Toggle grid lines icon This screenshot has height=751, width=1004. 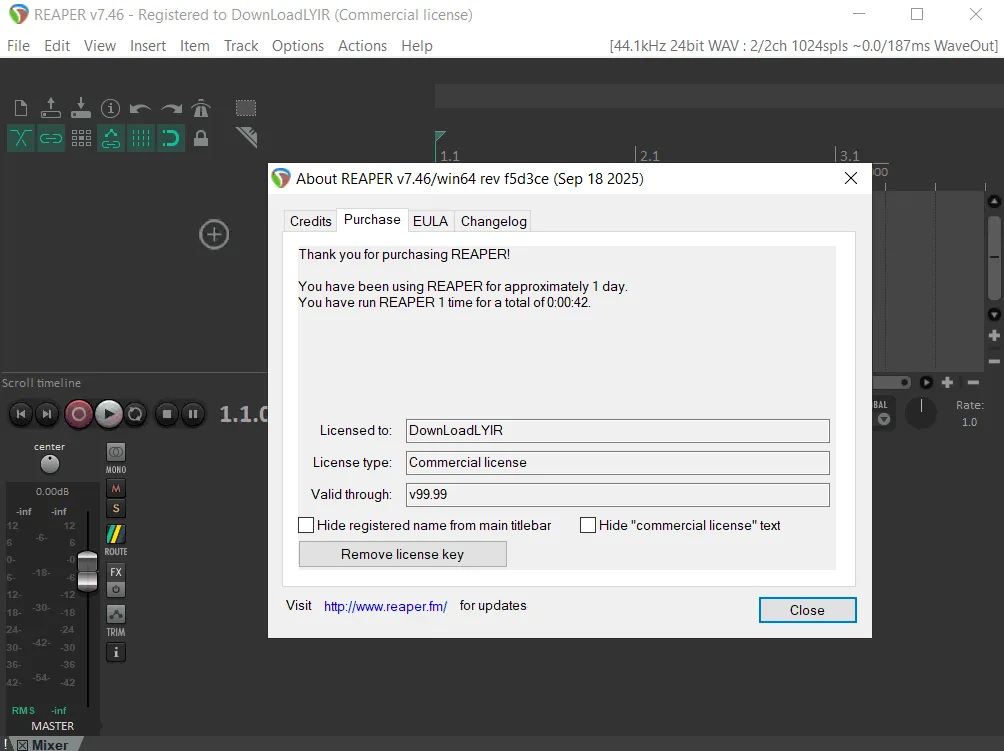point(141,138)
